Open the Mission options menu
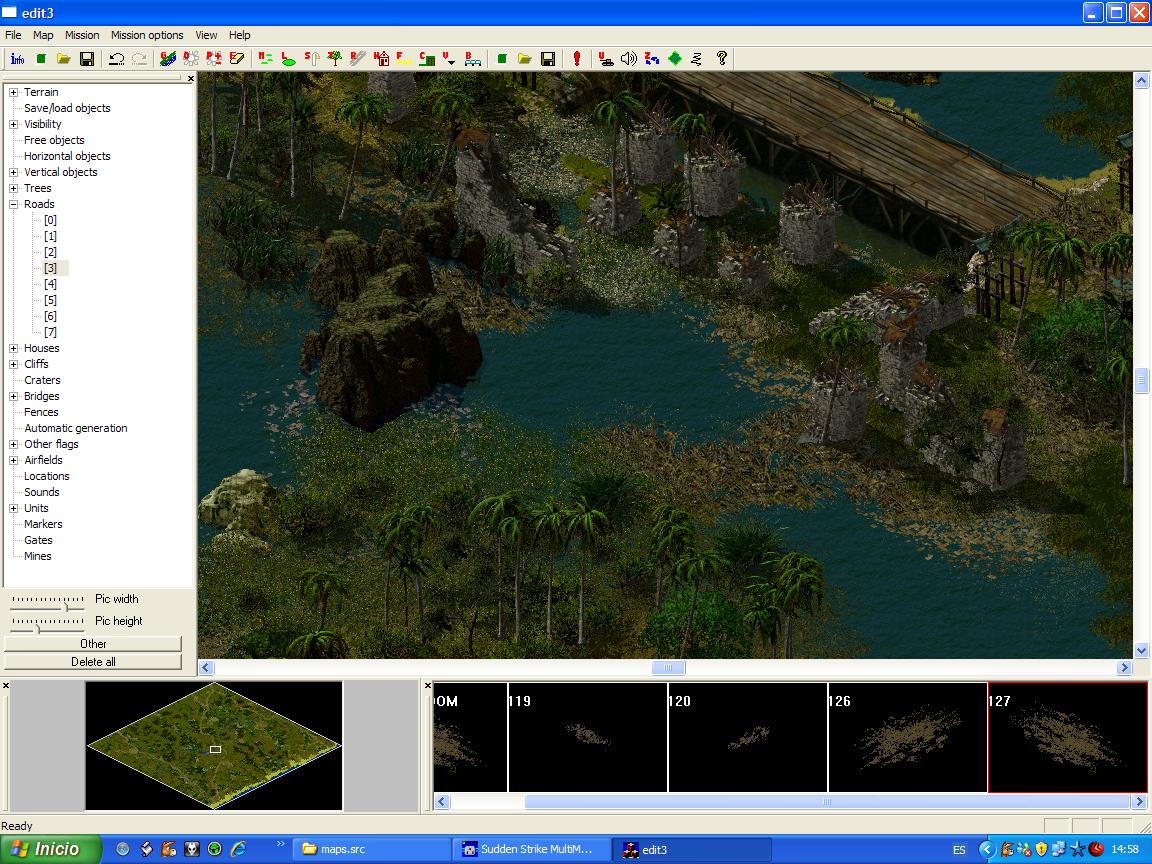The image size is (1152, 864). click(147, 35)
